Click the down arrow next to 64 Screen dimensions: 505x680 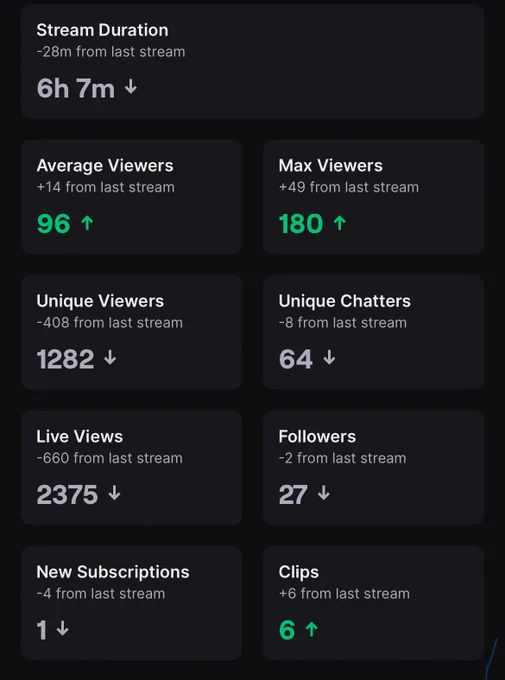click(x=329, y=358)
